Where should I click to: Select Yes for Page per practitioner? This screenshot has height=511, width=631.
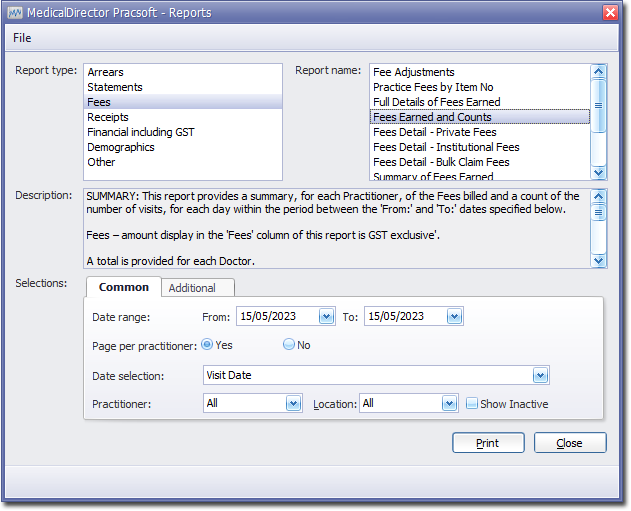point(207,344)
